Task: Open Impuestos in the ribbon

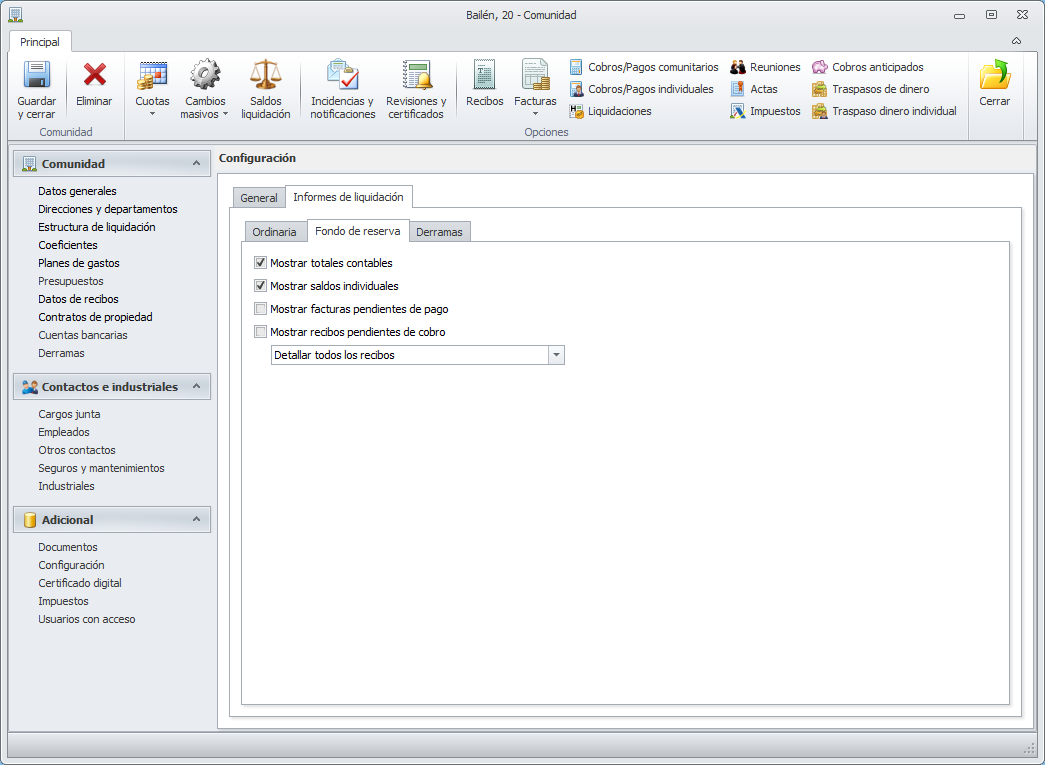Action: point(765,111)
